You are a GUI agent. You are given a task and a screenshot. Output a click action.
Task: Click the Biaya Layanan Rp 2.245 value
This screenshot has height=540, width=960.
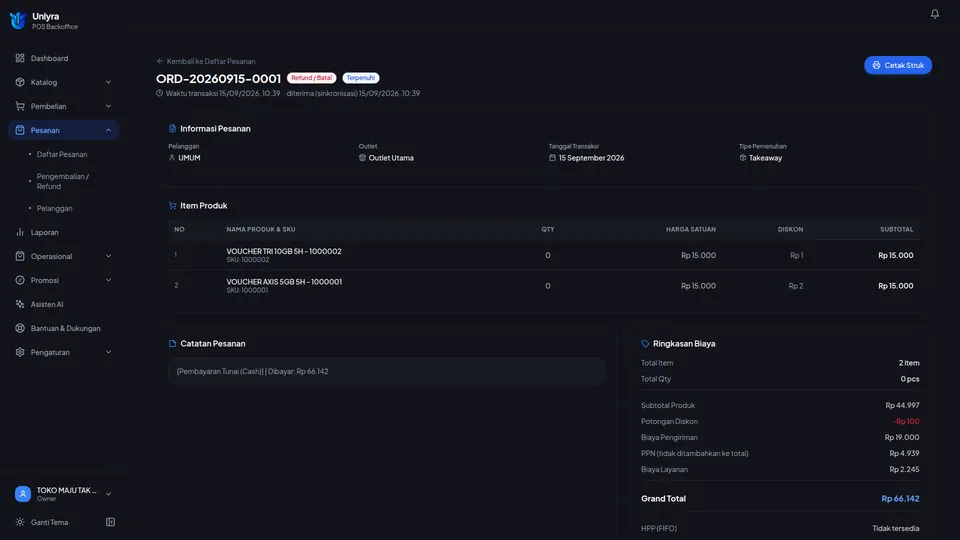[x=904, y=469]
